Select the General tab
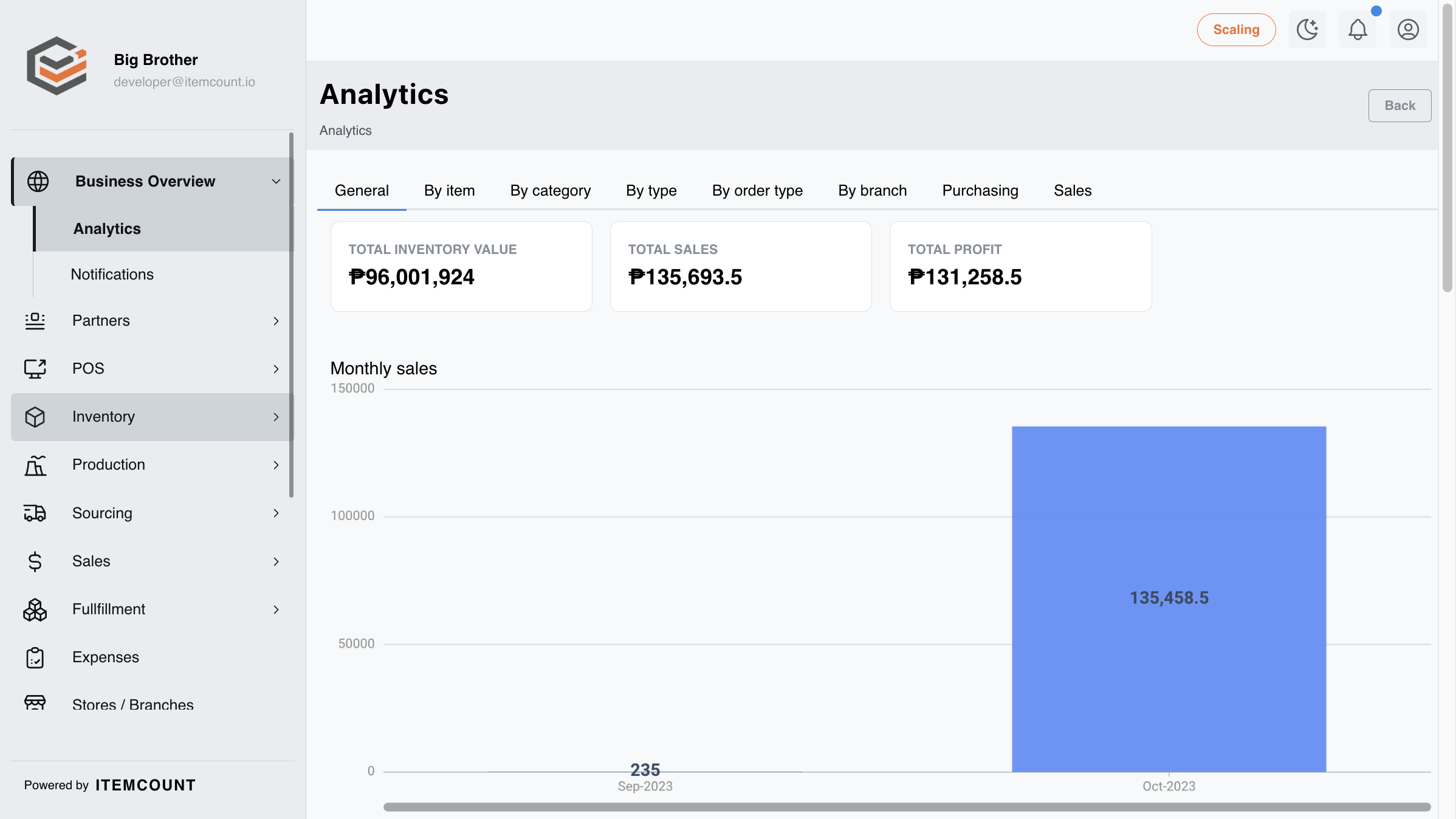1456x819 pixels. click(362, 191)
